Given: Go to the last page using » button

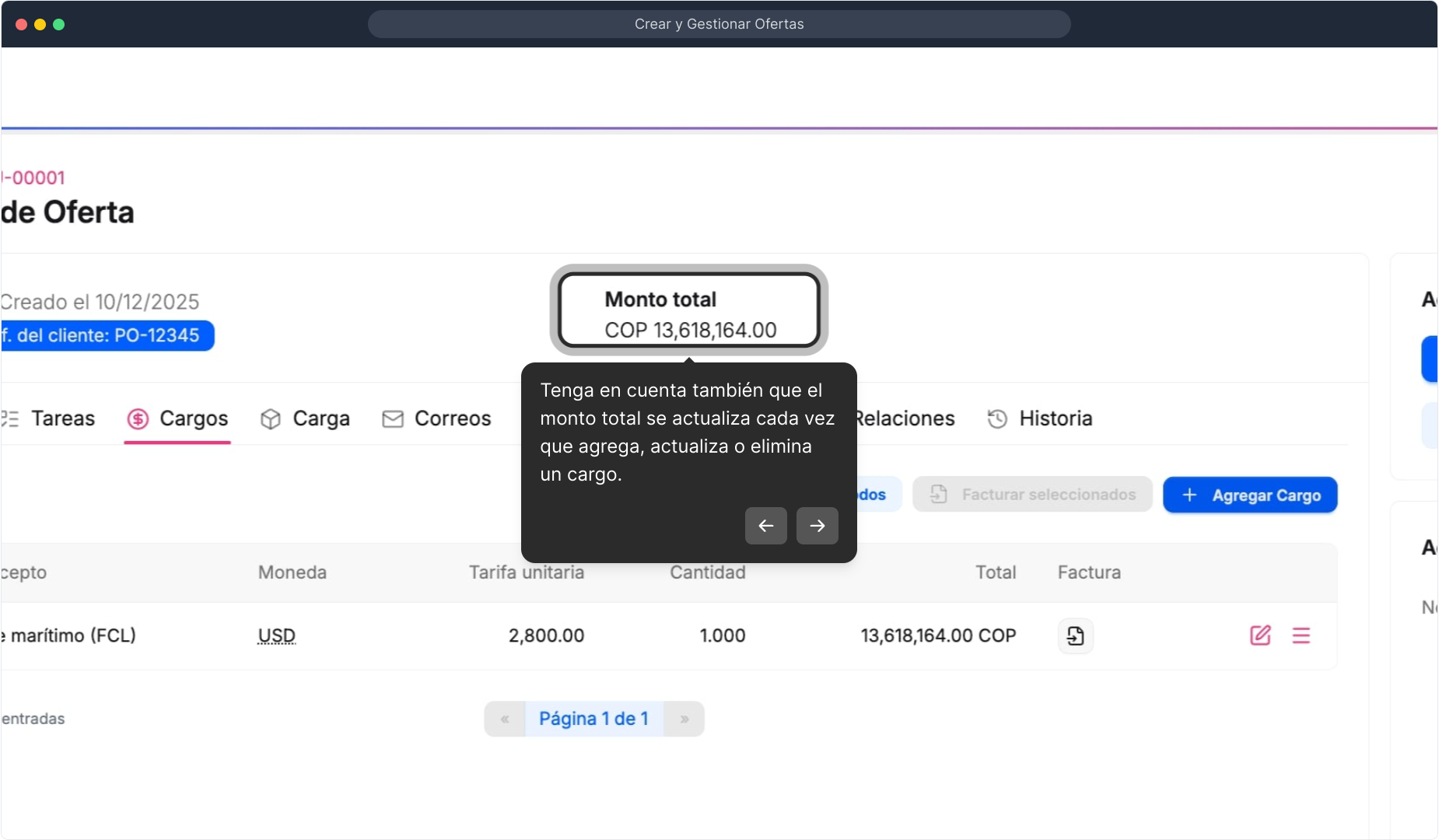Looking at the screenshot, I should [x=684, y=719].
